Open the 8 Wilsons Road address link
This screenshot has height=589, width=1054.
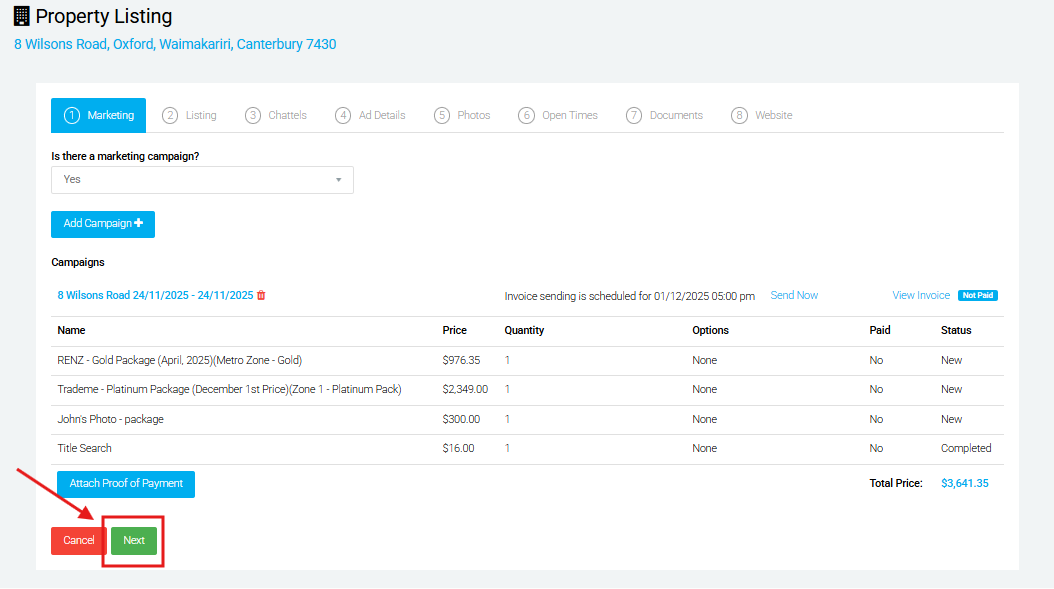pyautogui.click(x=175, y=44)
